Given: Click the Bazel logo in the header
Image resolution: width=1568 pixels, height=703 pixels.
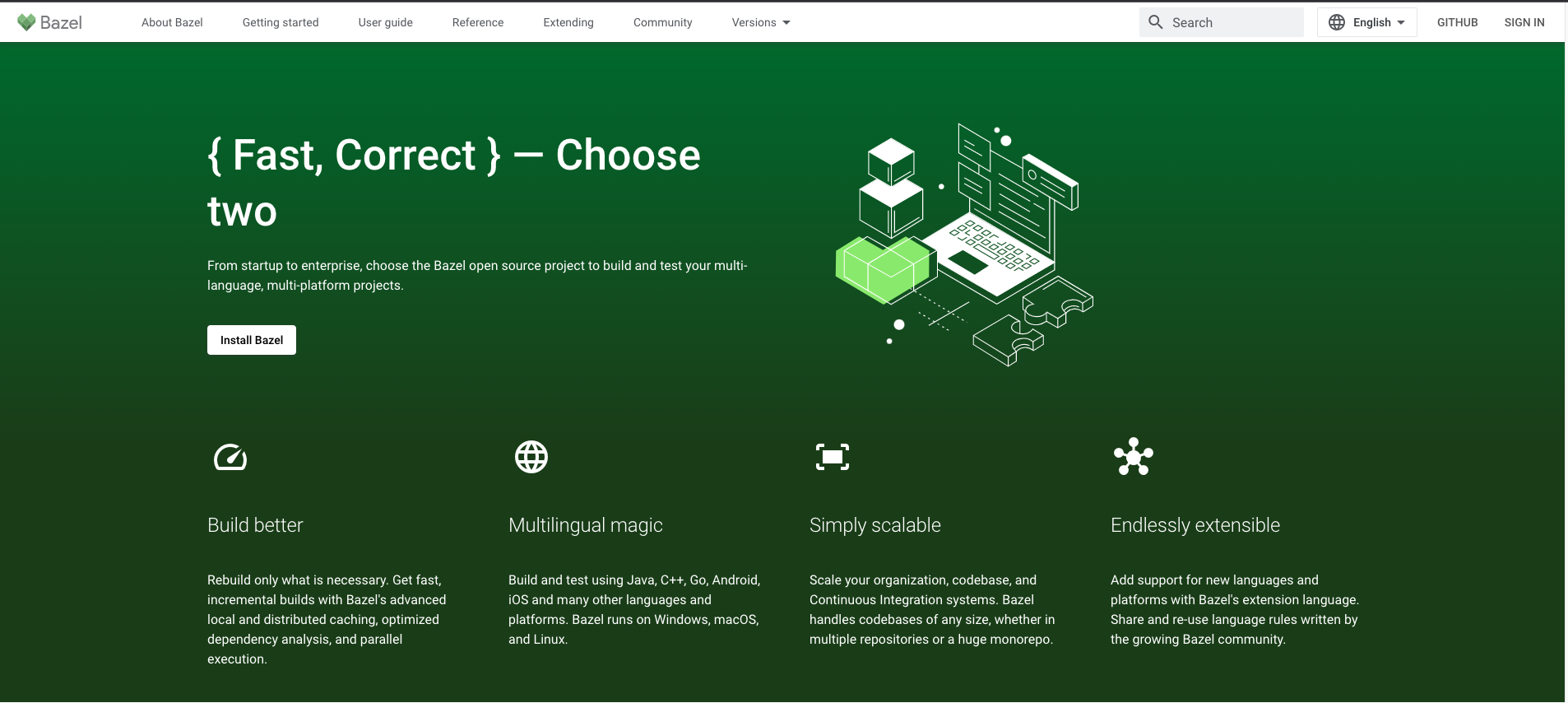Looking at the screenshot, I should tap(49, 22).
